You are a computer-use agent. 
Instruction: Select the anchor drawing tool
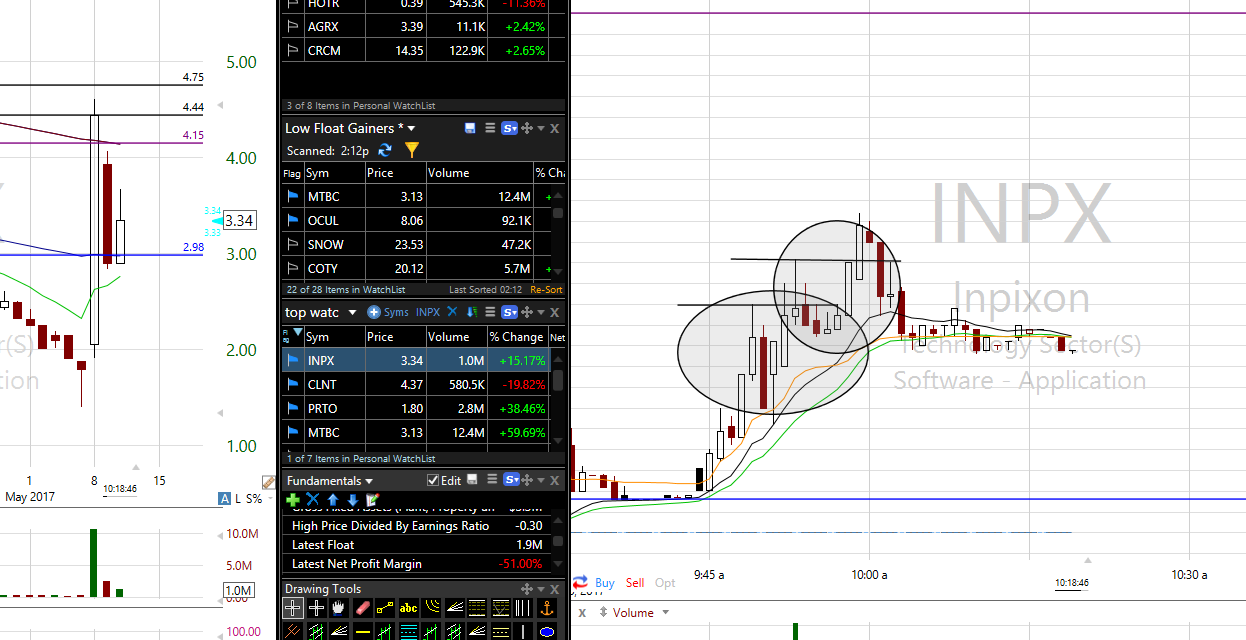pyautogui.click(x=547, y=608)
